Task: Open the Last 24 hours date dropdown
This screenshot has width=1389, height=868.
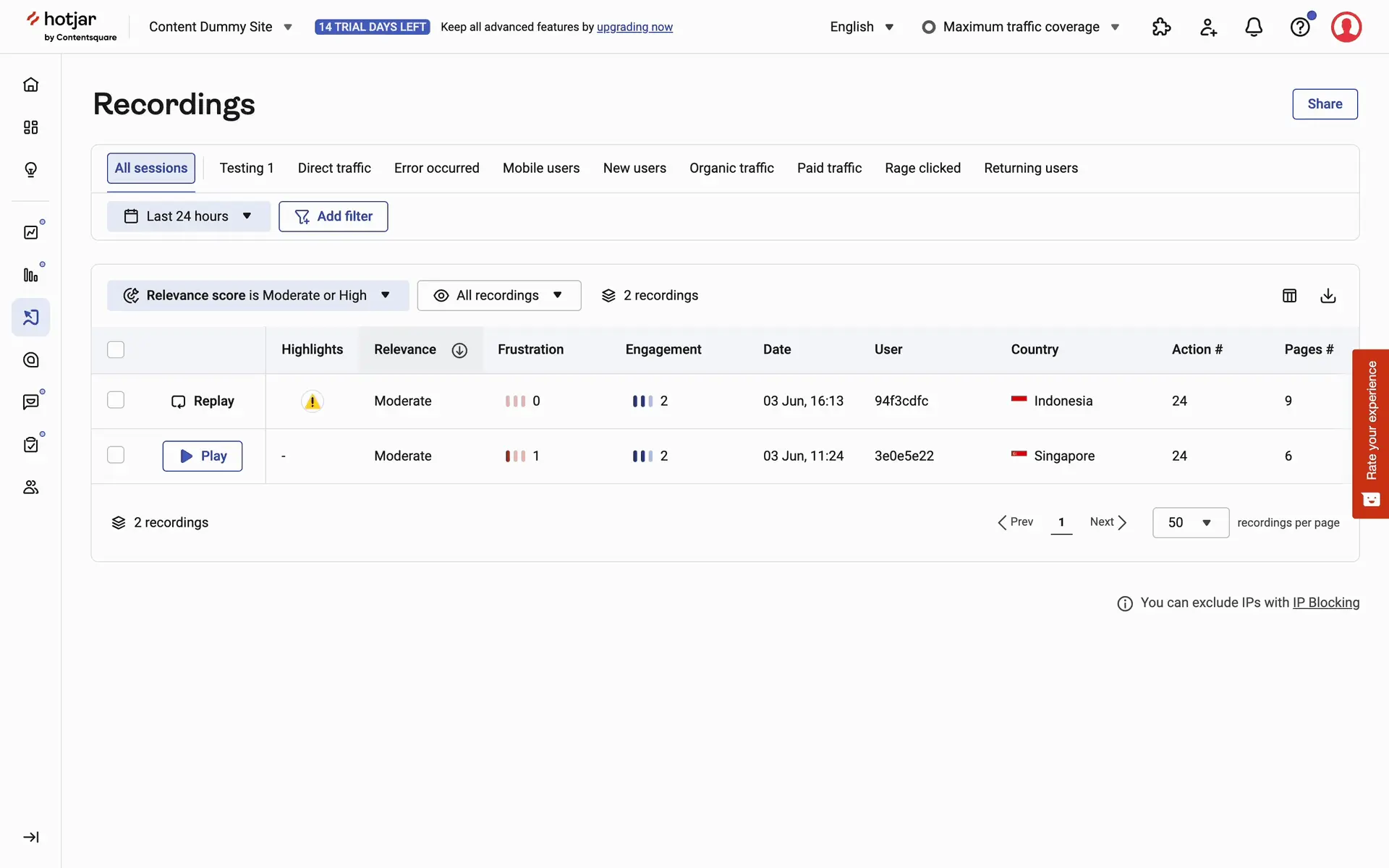Action: click(x=188, y=216)
